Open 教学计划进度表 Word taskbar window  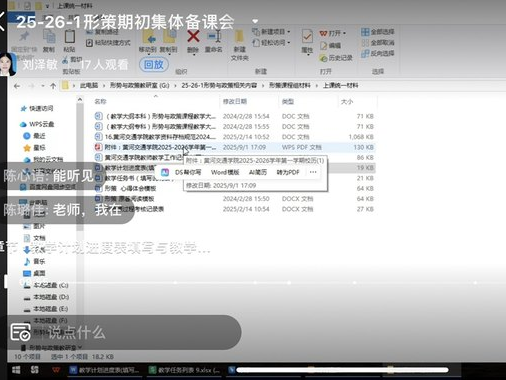pyautogui.click(x=105, y=370)
